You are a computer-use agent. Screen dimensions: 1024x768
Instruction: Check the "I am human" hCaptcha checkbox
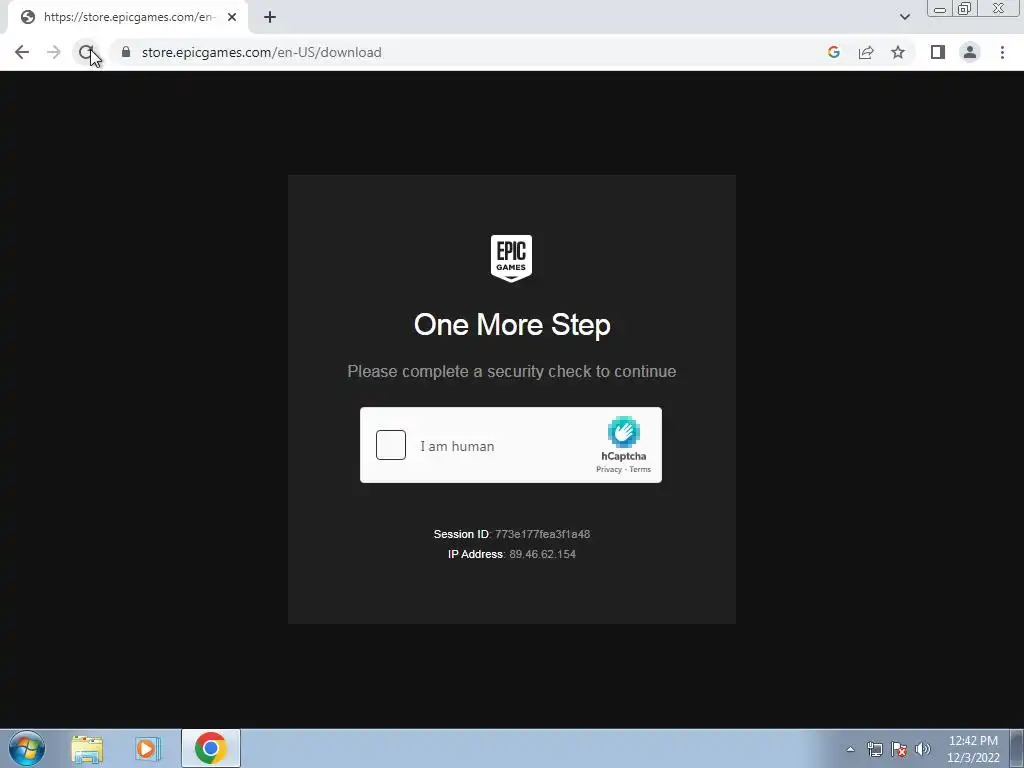pyautogui.click(x=391, y=445)
